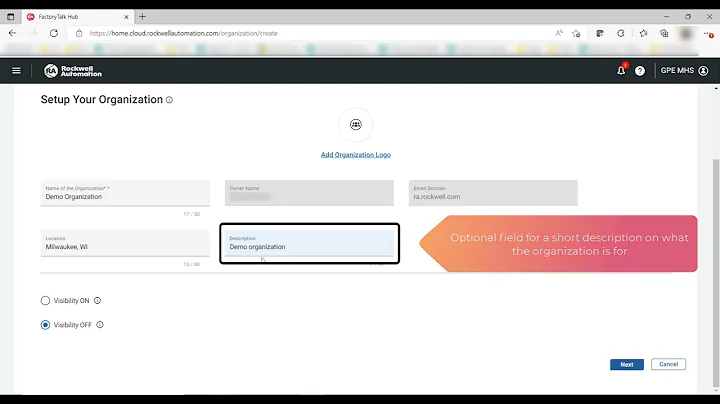Click the browser profile avatar
720x404 pixels.
pyautogui.click(x=686, y=33)
